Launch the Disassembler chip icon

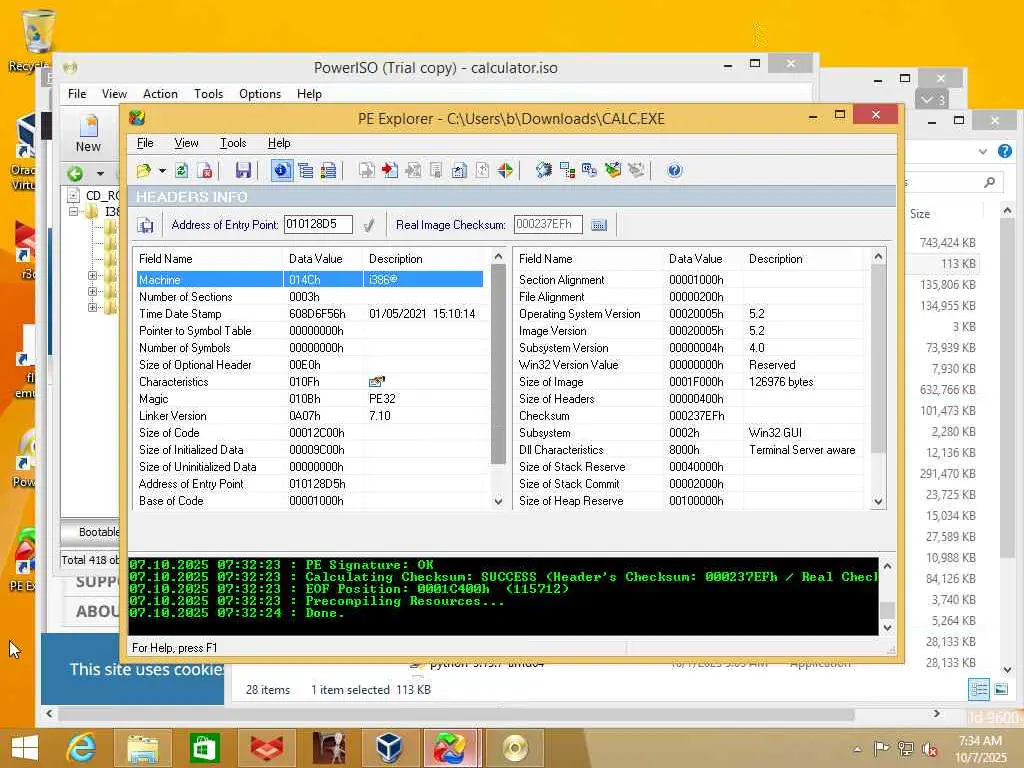click(x=543, y=171)
